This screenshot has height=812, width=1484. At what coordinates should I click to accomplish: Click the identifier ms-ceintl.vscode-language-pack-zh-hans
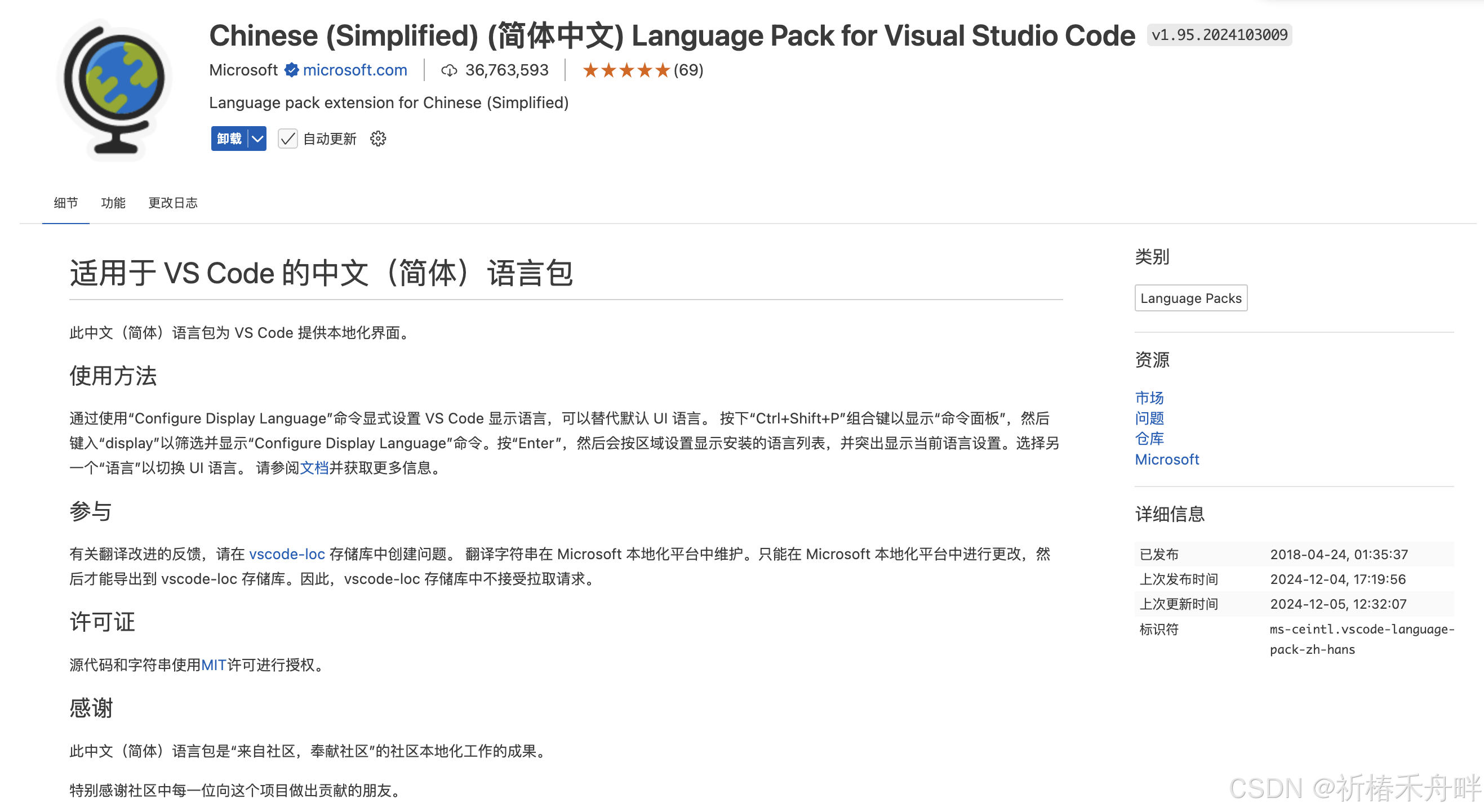tap(1362, 639)
